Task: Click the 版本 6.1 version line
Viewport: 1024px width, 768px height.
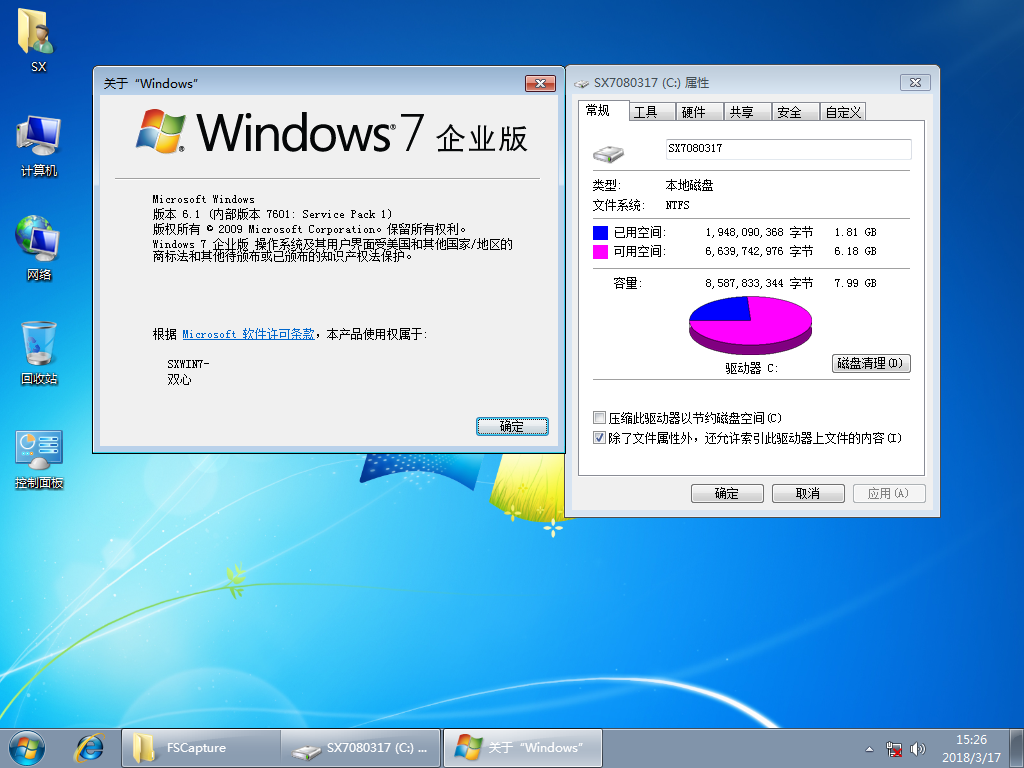Action: [x=272, y=214]
